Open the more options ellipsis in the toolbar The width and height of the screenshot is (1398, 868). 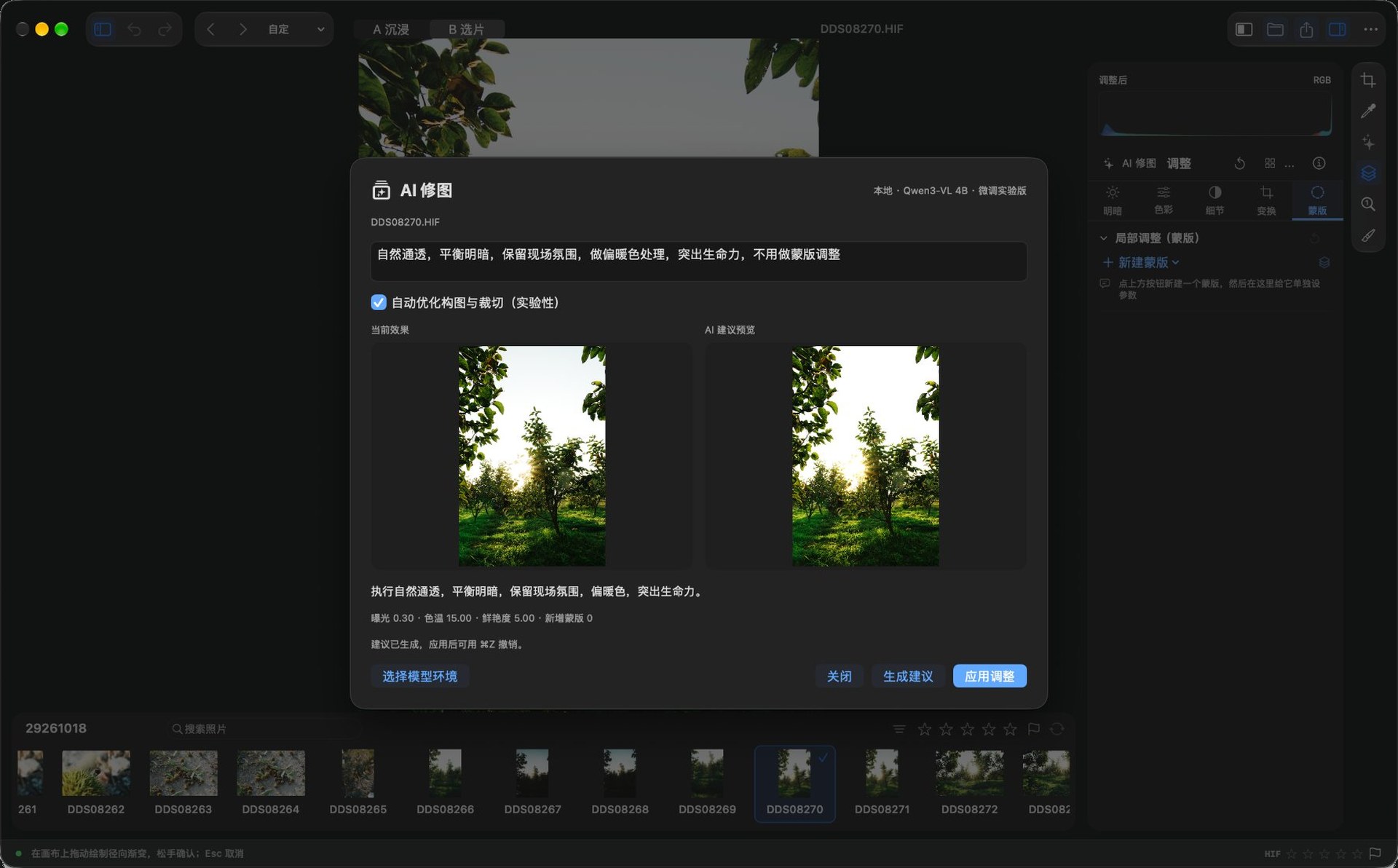(1370, 29)
